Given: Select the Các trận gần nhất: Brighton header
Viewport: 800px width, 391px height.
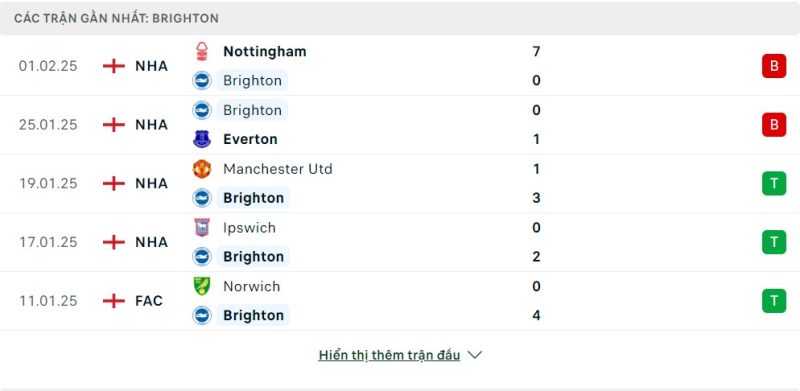Looking at the screenshot, I should pyautogui.click(x=116, y=18).
